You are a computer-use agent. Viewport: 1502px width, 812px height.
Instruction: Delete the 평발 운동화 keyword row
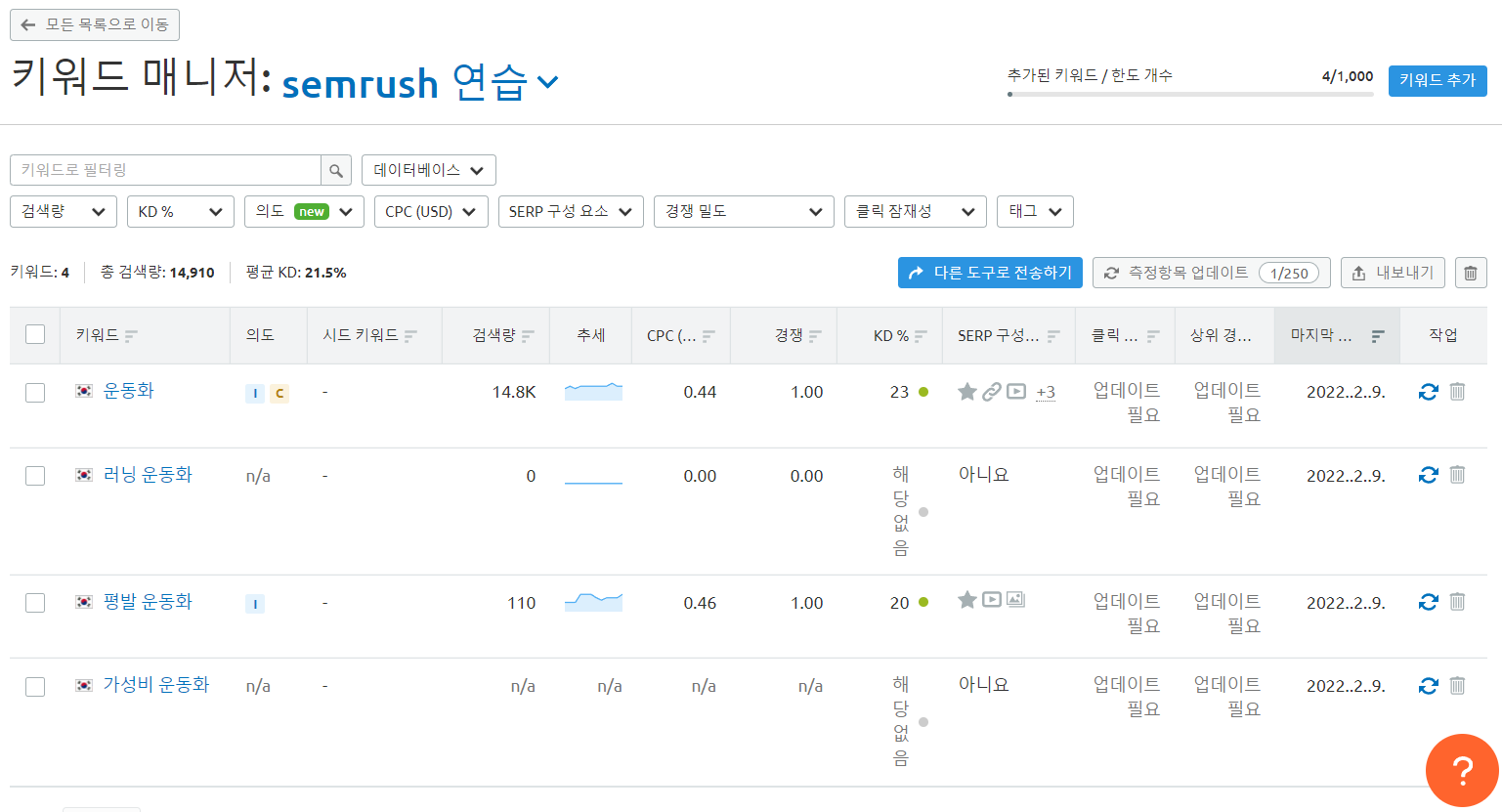pyautogui.click(x=1457, y=602)
